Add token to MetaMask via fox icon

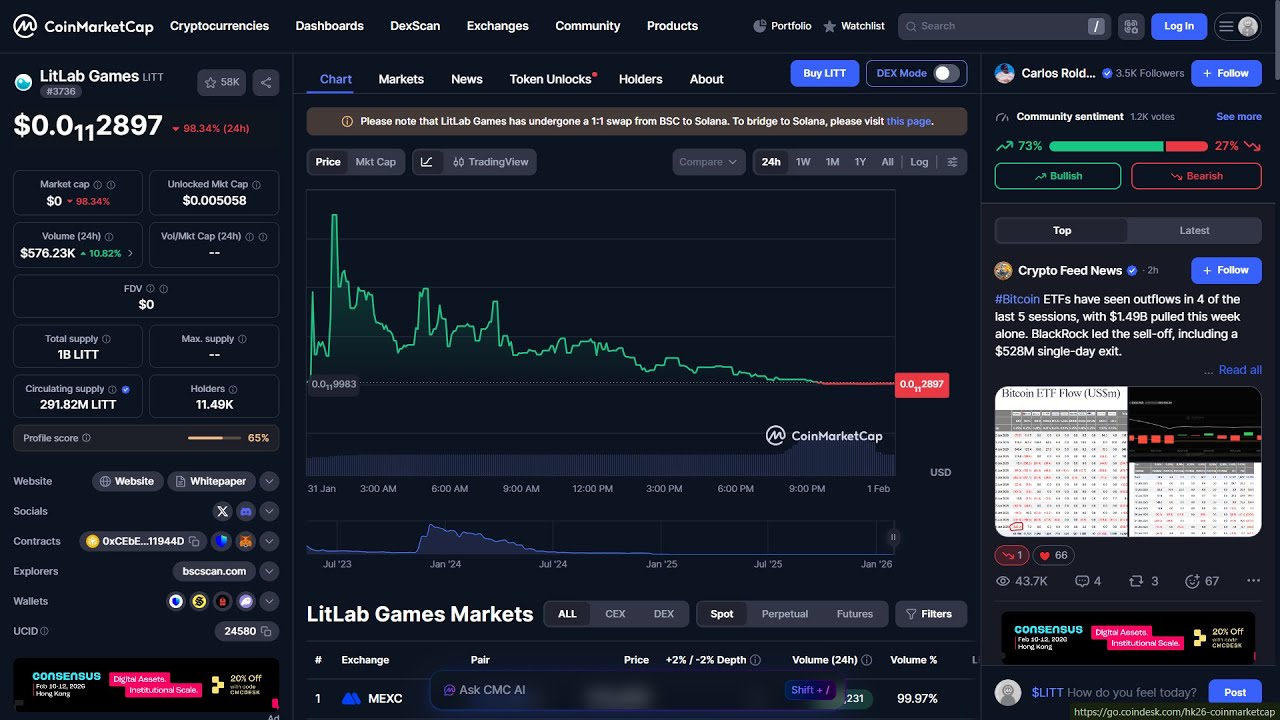(x=244, y=541)
